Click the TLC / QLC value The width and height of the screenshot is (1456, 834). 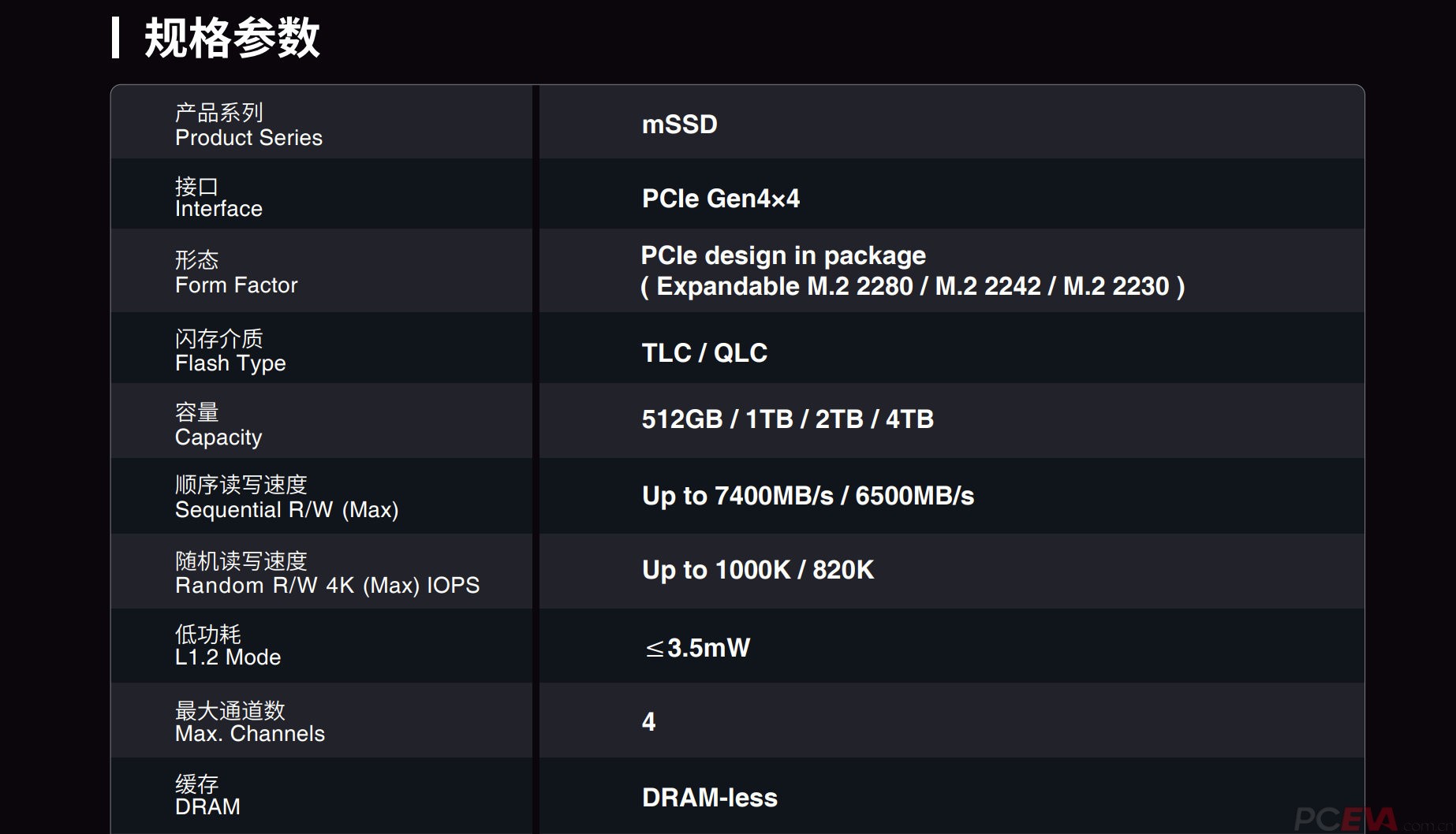[x=704, y=353]
